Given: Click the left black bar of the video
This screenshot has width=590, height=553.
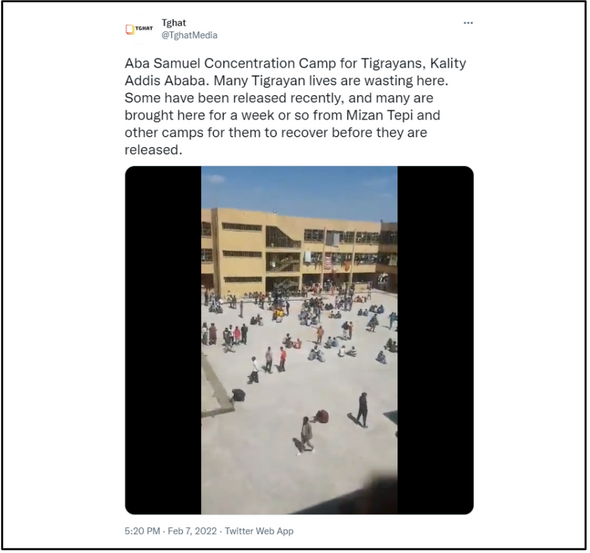Looking at the screenshot, I should pos(163,340).
